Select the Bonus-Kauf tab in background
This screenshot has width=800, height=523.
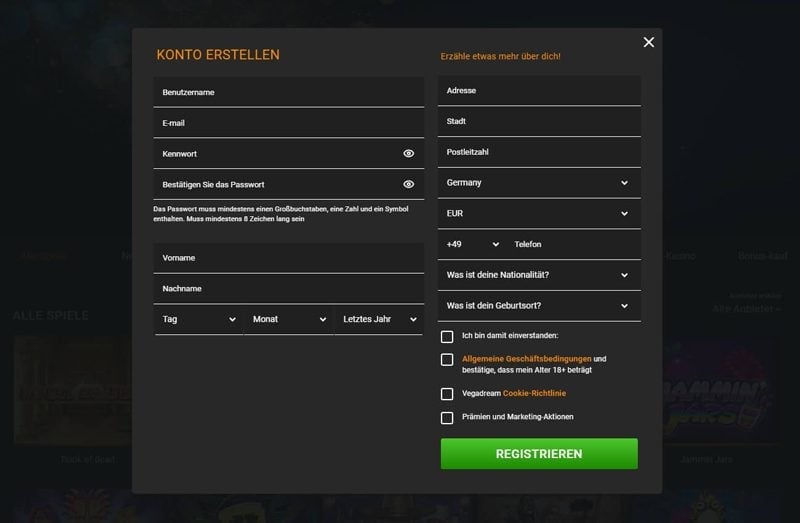(x=763, y=256)
